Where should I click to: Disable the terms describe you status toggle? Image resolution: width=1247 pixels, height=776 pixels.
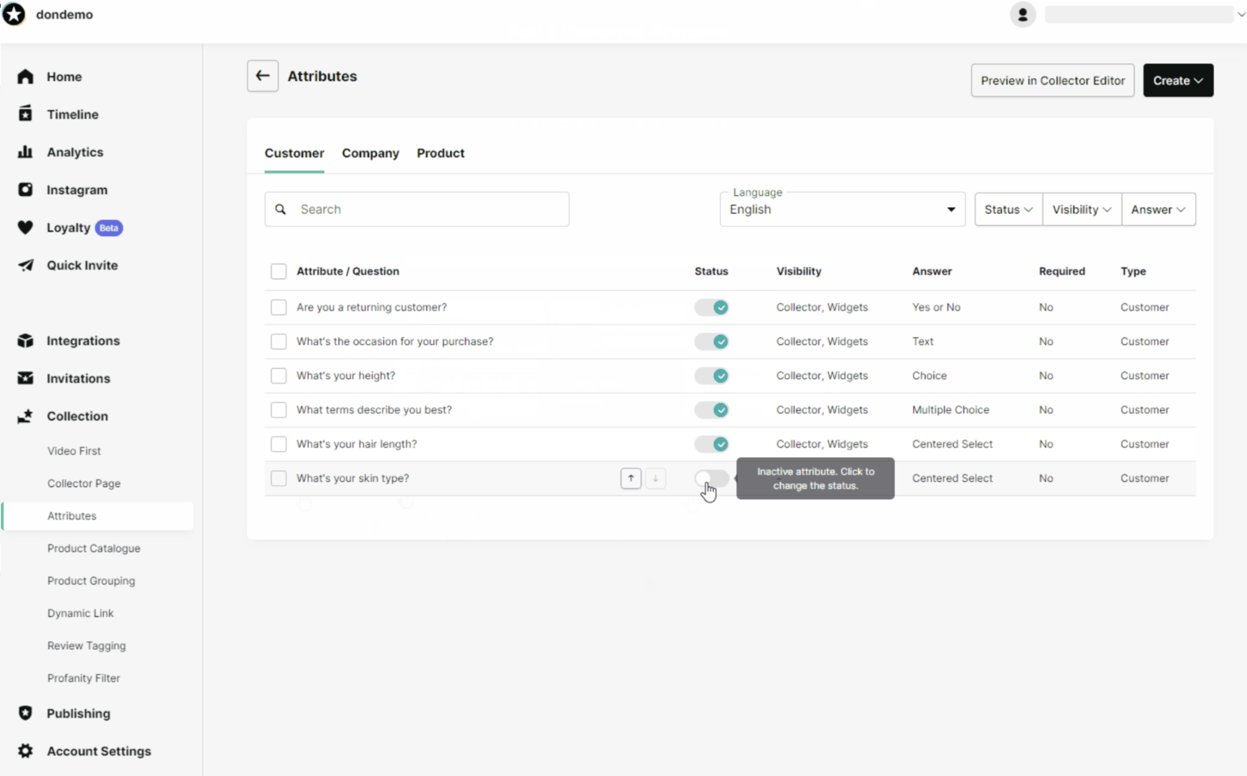point(712,410)
